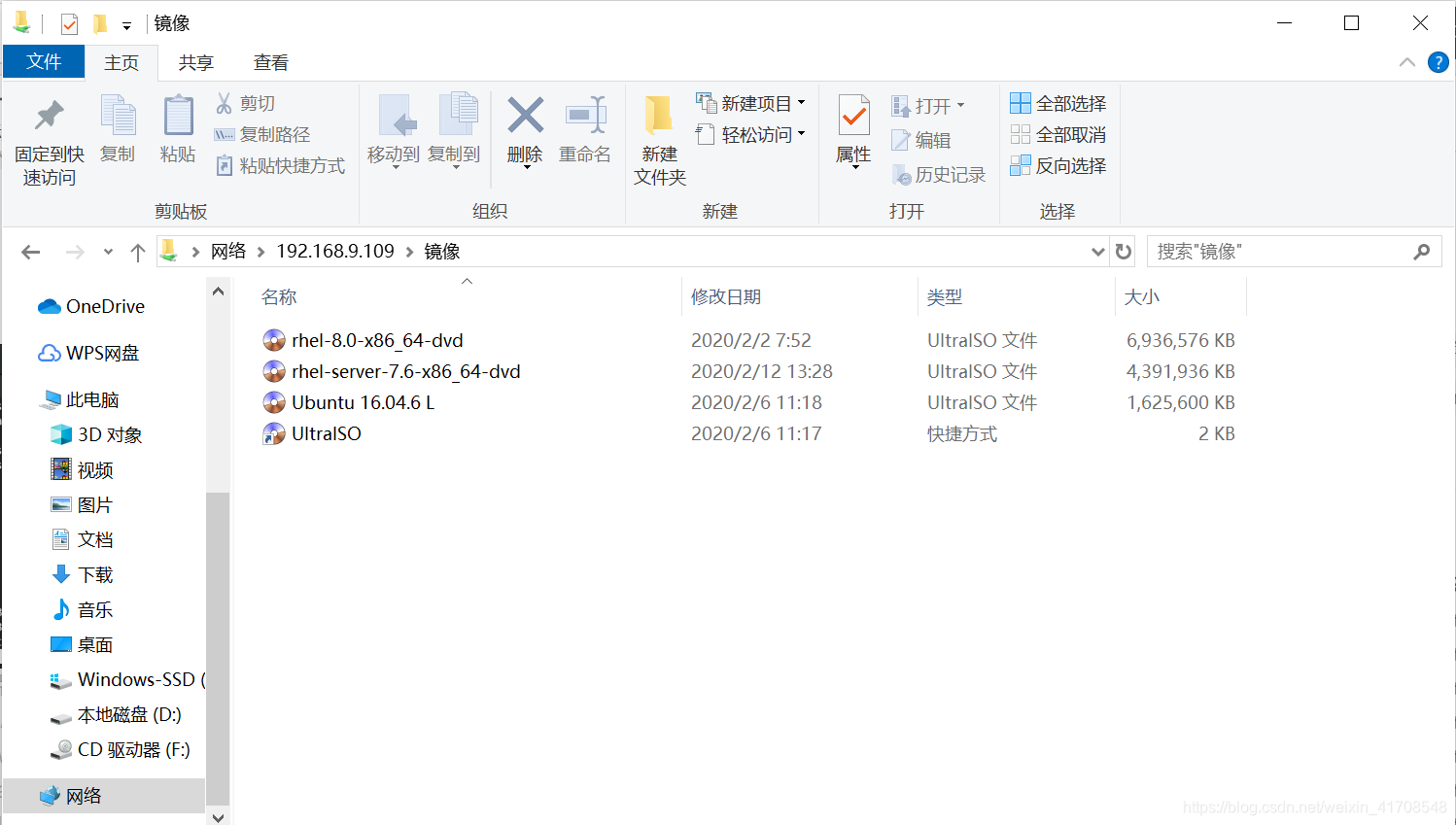Open 视频 (Videos) in sidebar
The image size is (1456, 825).
point(83,469)
